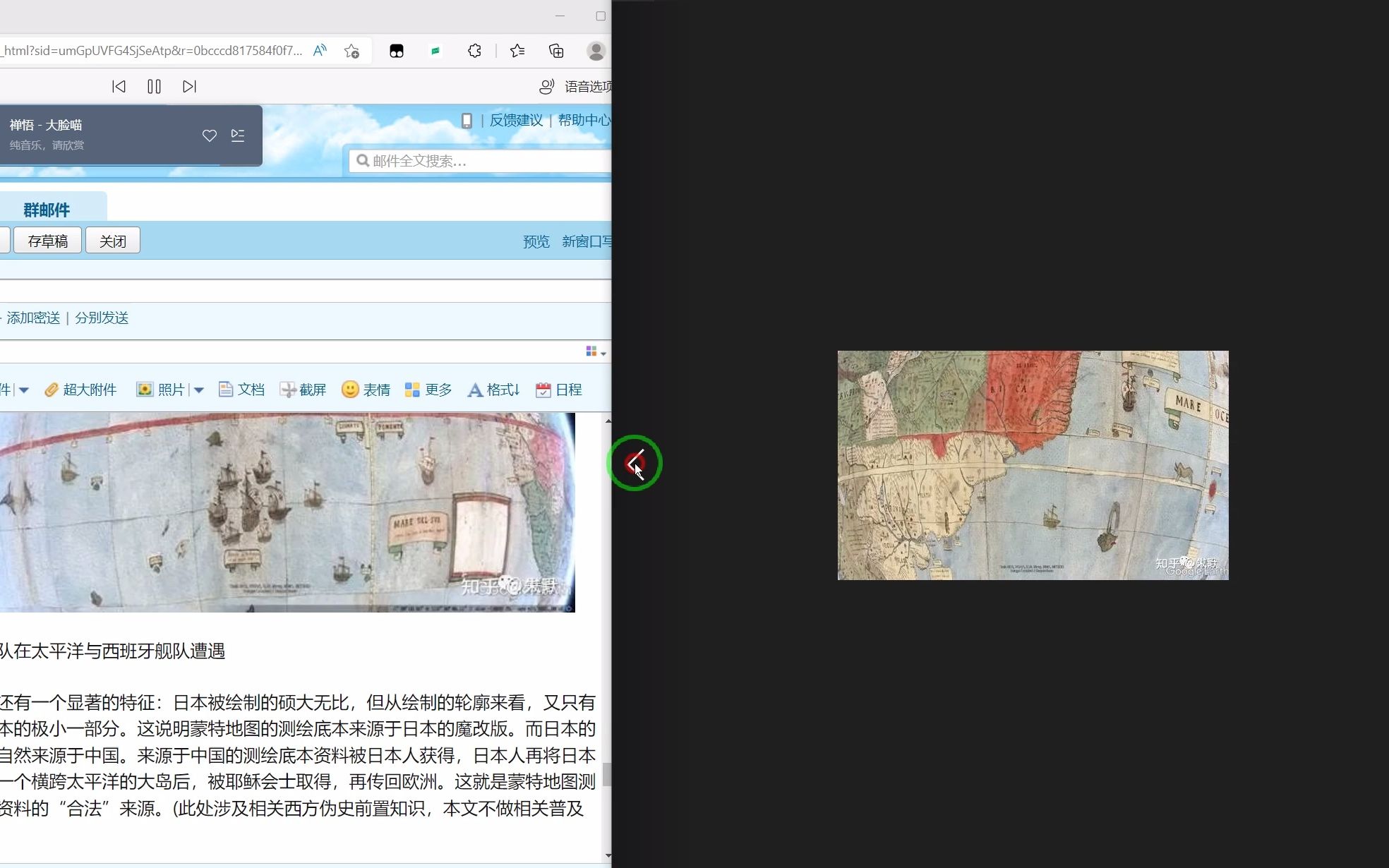Click 分别发送 link
Viewport: 1389px width, 868px height.
pos(102,318)
